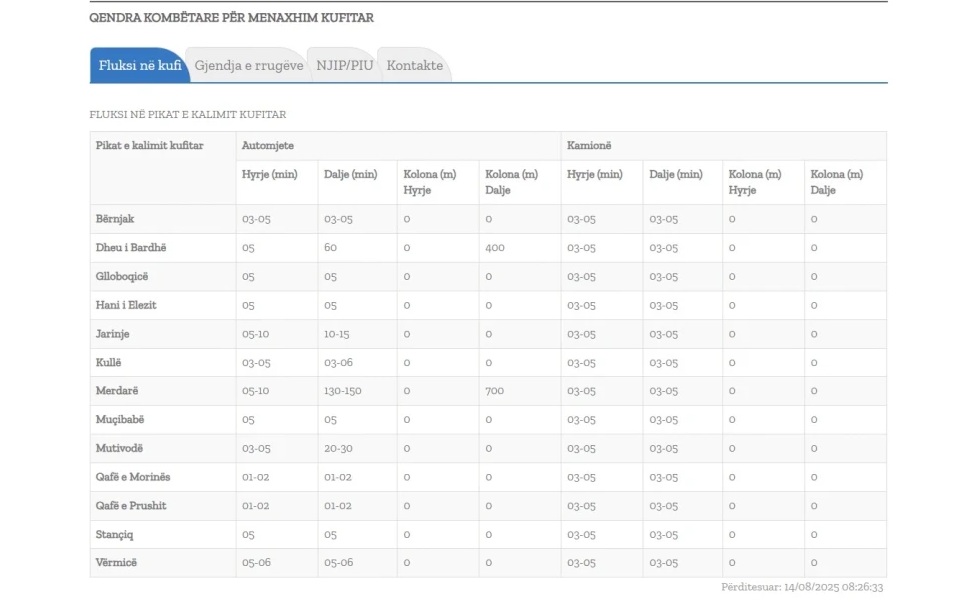Open the Fluksi në kufi tab
Image resolution: width=966 pixels, height=605 pixels.
tap(140, 65)
